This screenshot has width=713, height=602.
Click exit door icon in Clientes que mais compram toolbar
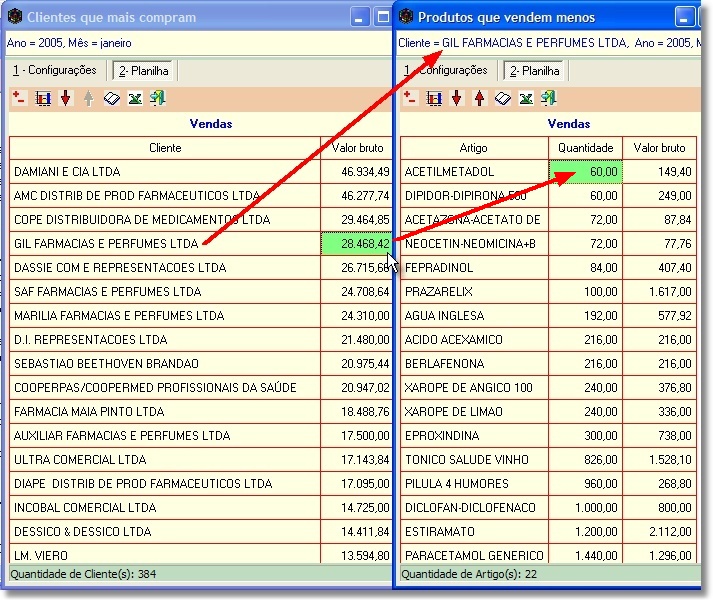(158, 98)
